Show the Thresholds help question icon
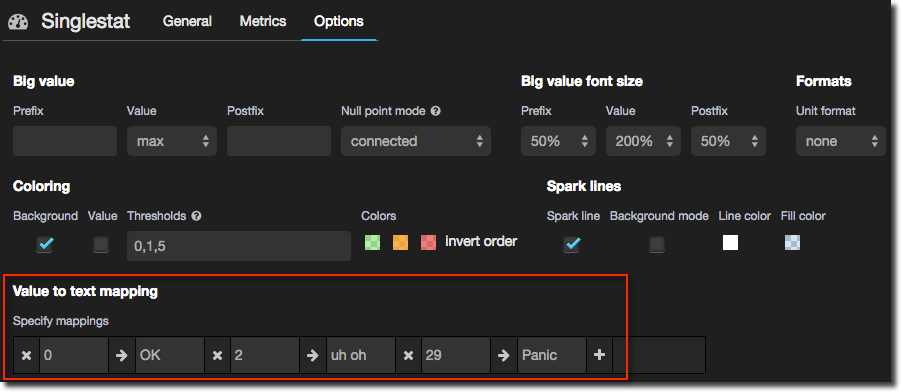 point(196,216)
